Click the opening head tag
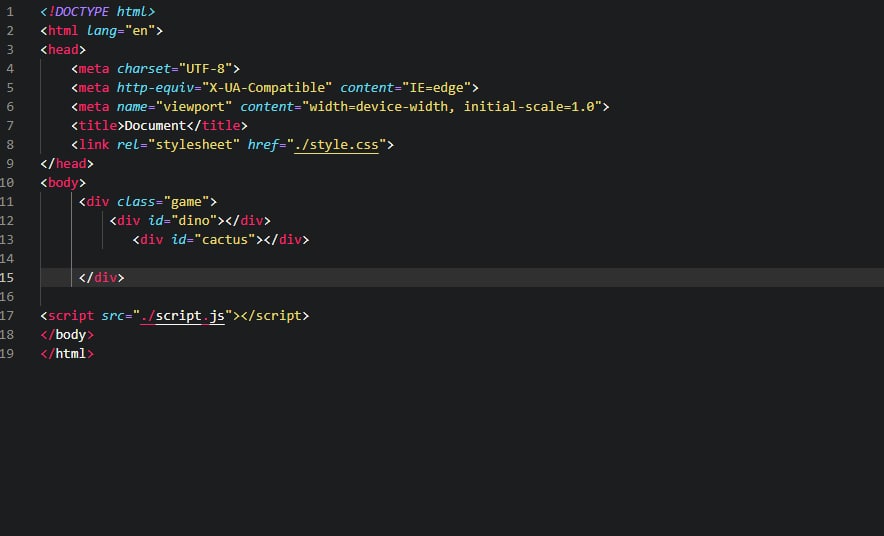Screen dimensions: 884x536 click(x=63, y=50)
